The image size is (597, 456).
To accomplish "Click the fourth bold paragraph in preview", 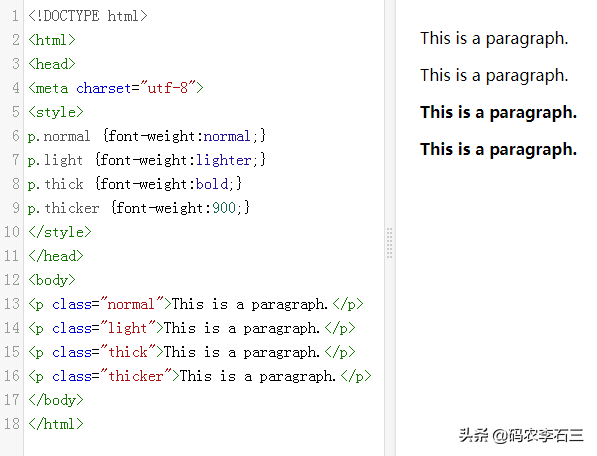I will [498, 150].
